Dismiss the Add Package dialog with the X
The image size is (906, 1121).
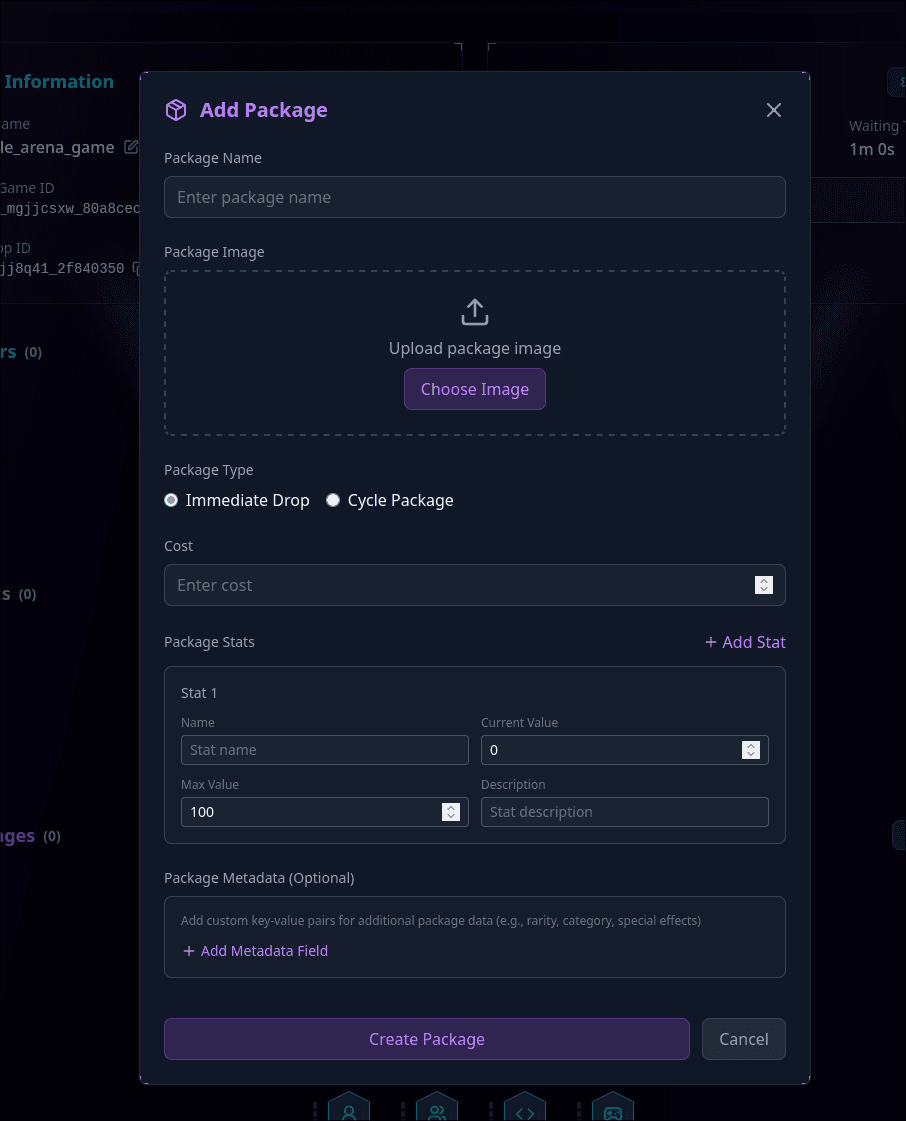coord(773,110)
